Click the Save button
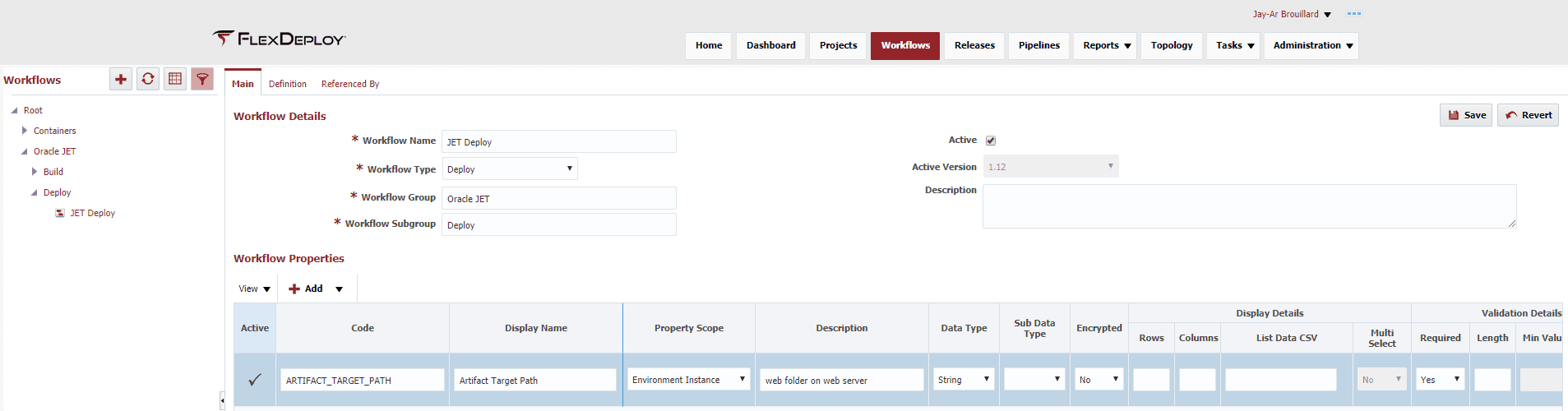The image size is (1568, 411). (1466, 115)
